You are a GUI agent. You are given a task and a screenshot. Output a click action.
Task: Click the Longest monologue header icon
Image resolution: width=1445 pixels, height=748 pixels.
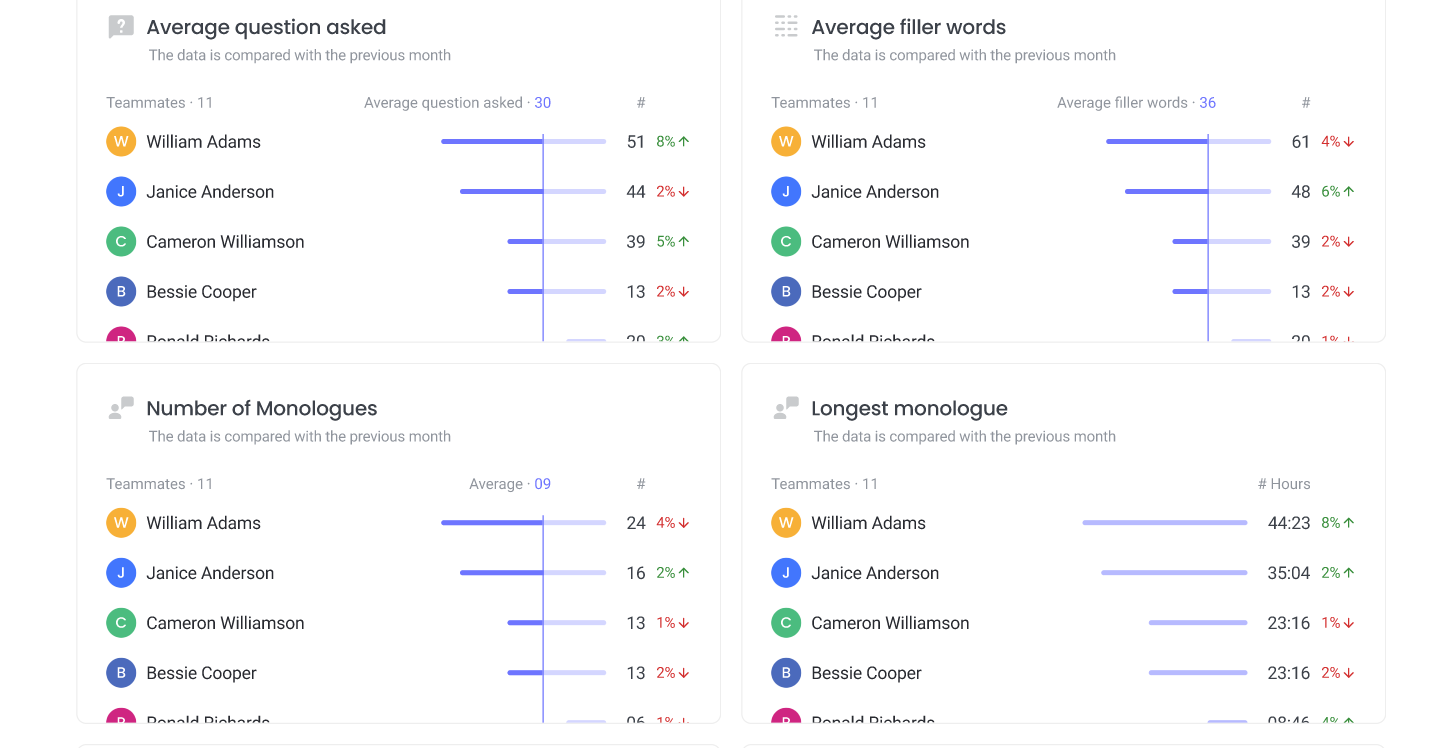coord(786,407)
